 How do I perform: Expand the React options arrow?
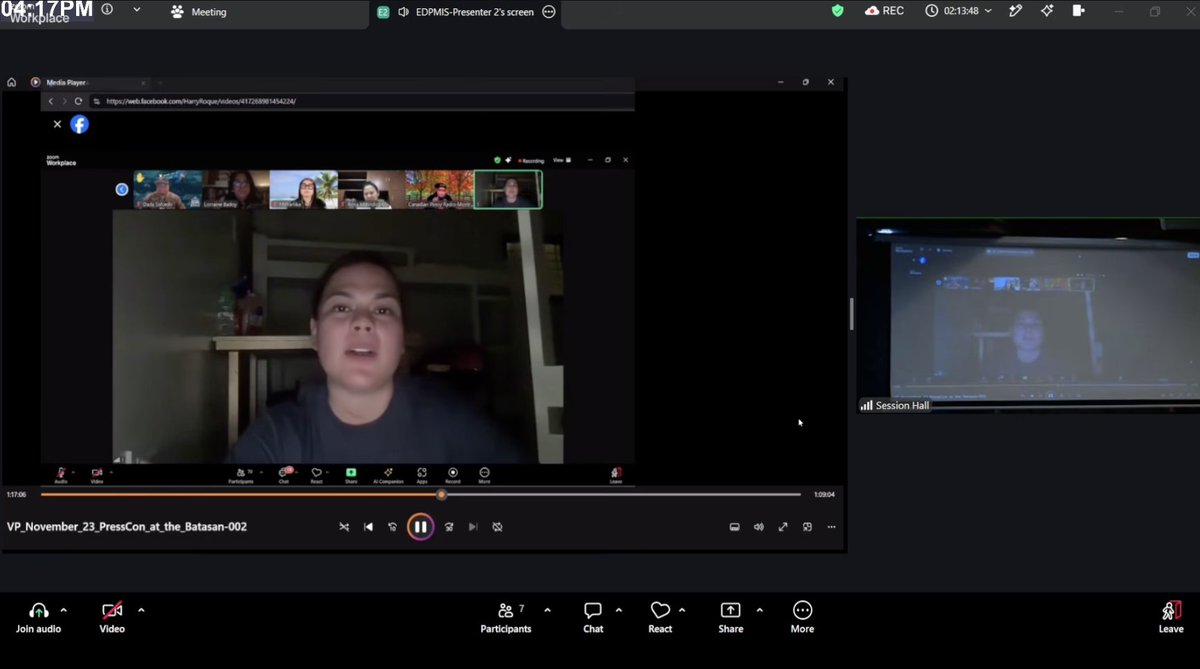point(682,610)
